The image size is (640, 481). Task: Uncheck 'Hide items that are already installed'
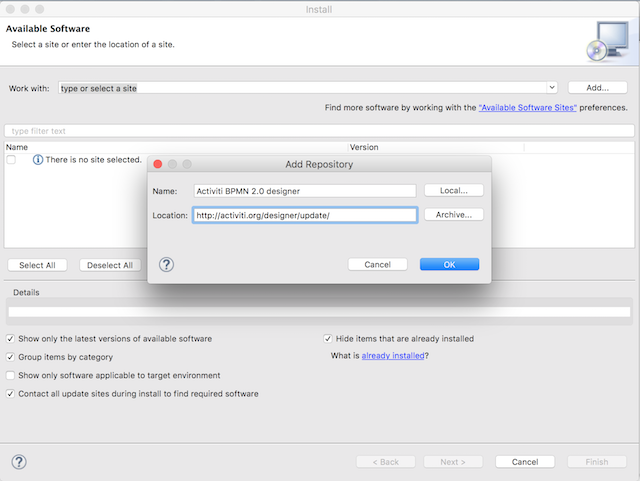click(x=327, y=339)
